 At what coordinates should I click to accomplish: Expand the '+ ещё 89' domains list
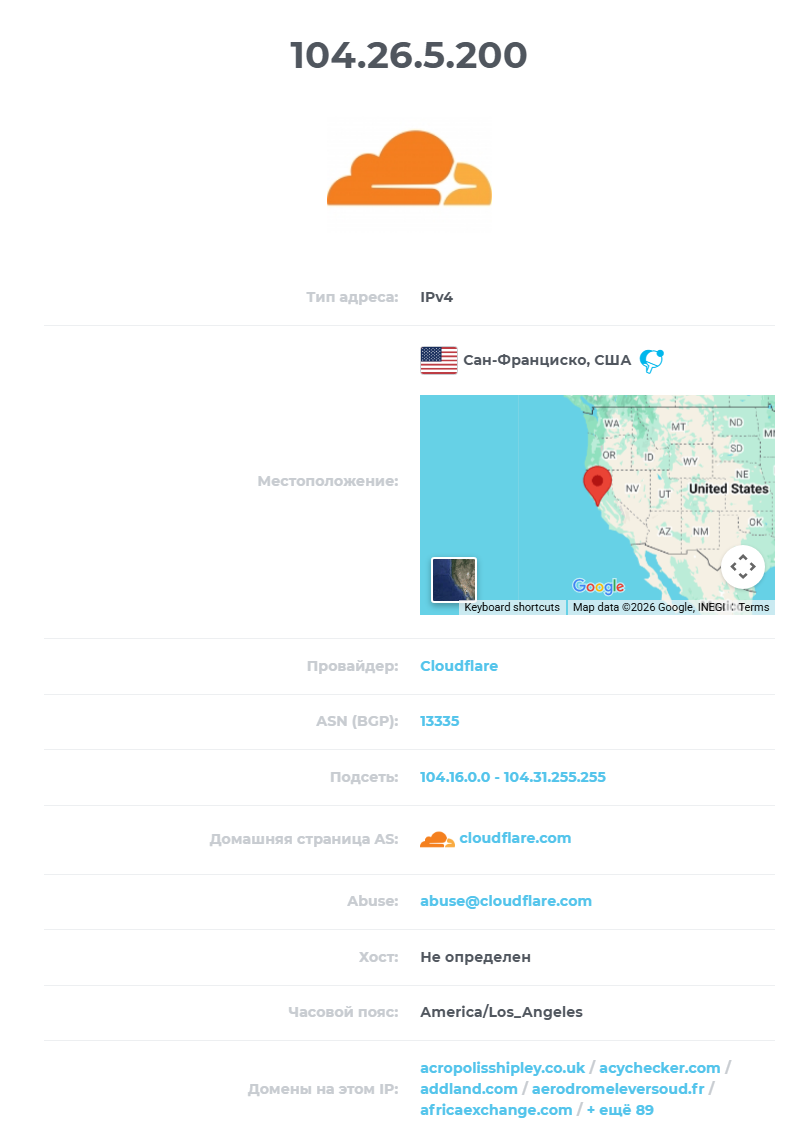point(620,1110)
